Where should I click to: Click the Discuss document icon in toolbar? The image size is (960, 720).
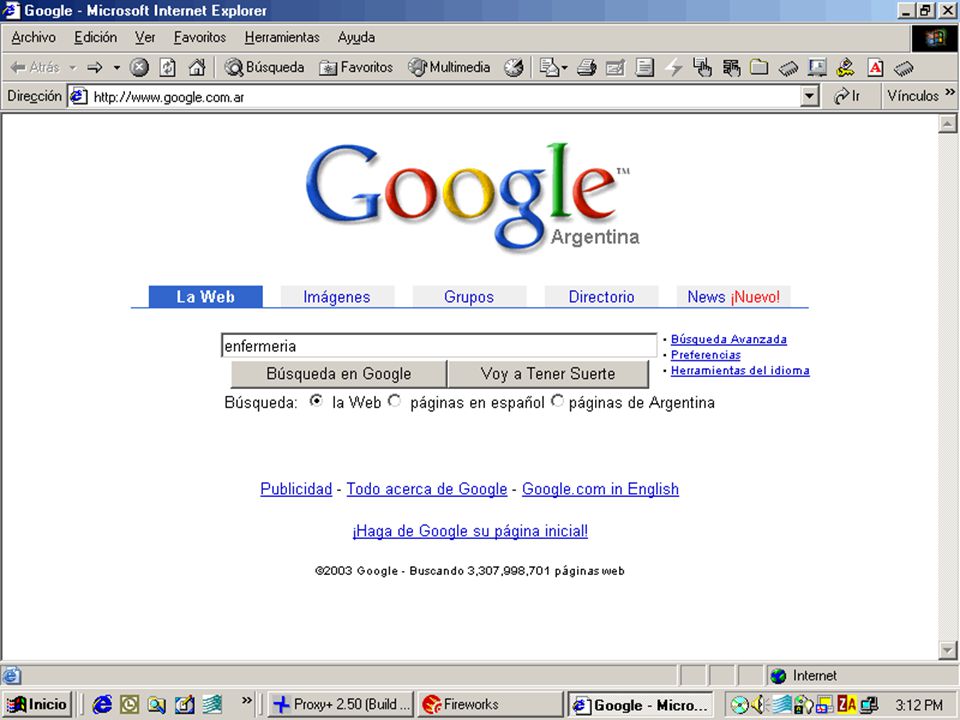[x=644, y=67]
